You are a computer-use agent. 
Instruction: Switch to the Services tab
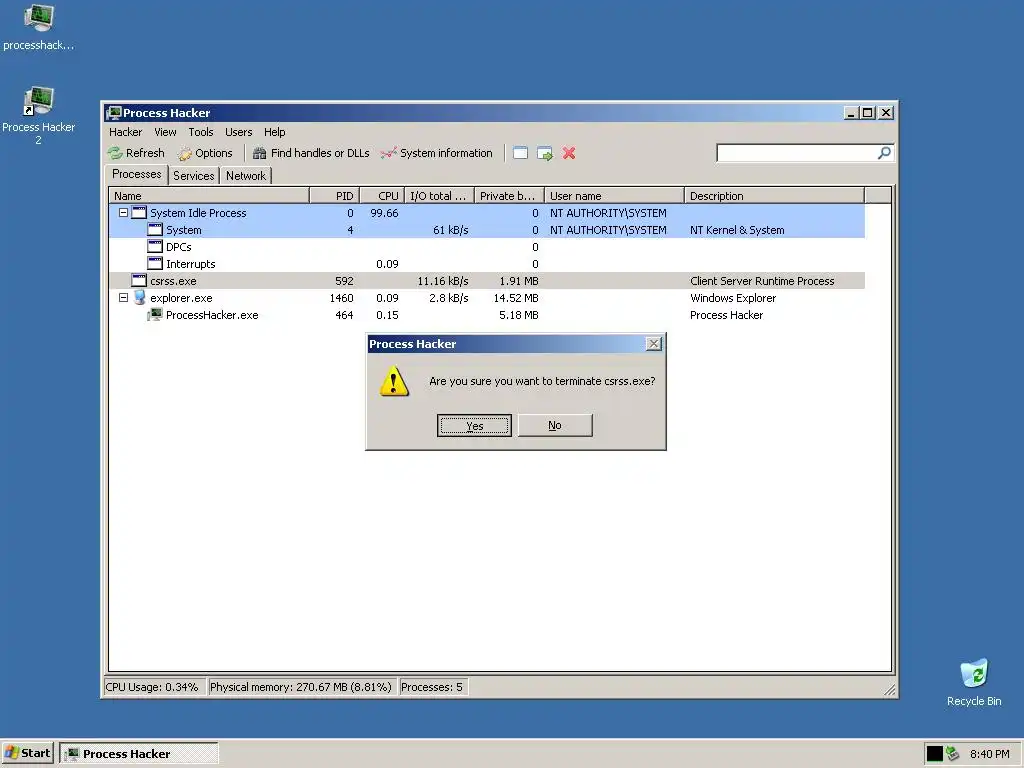pos(193,176)
